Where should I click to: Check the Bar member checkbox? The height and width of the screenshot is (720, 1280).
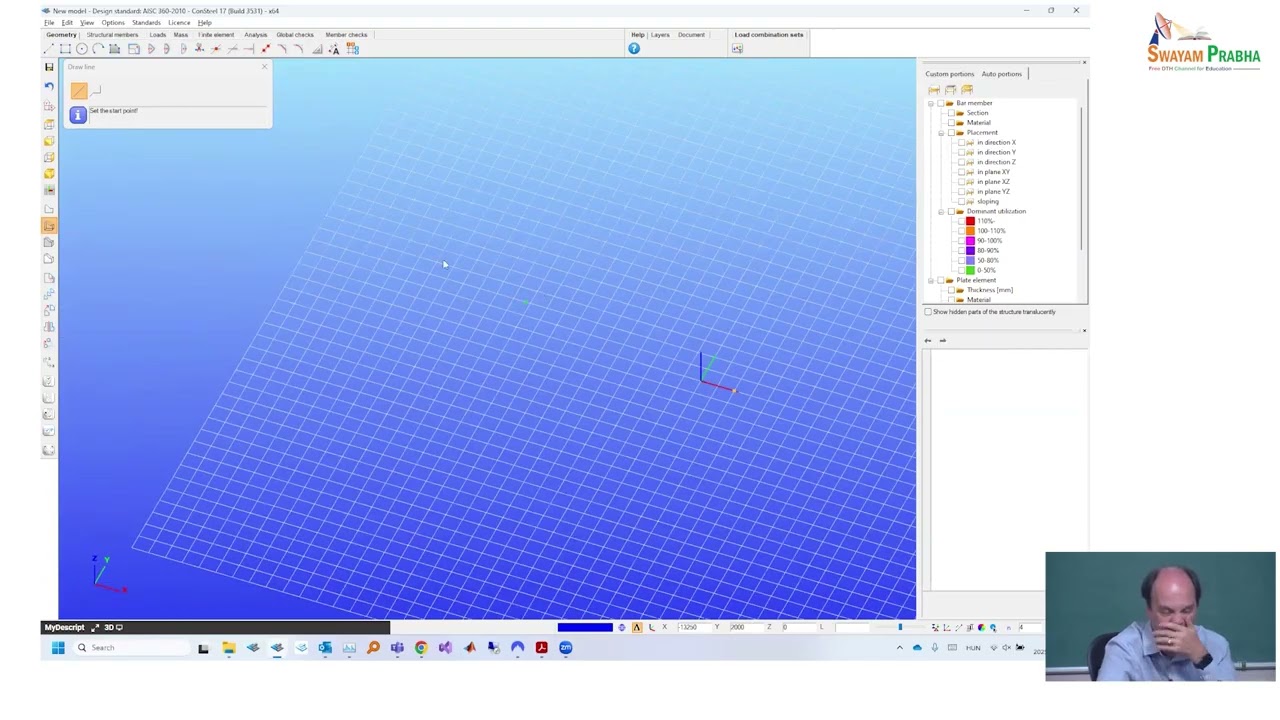pyautogui.click(x=940, y=103)
